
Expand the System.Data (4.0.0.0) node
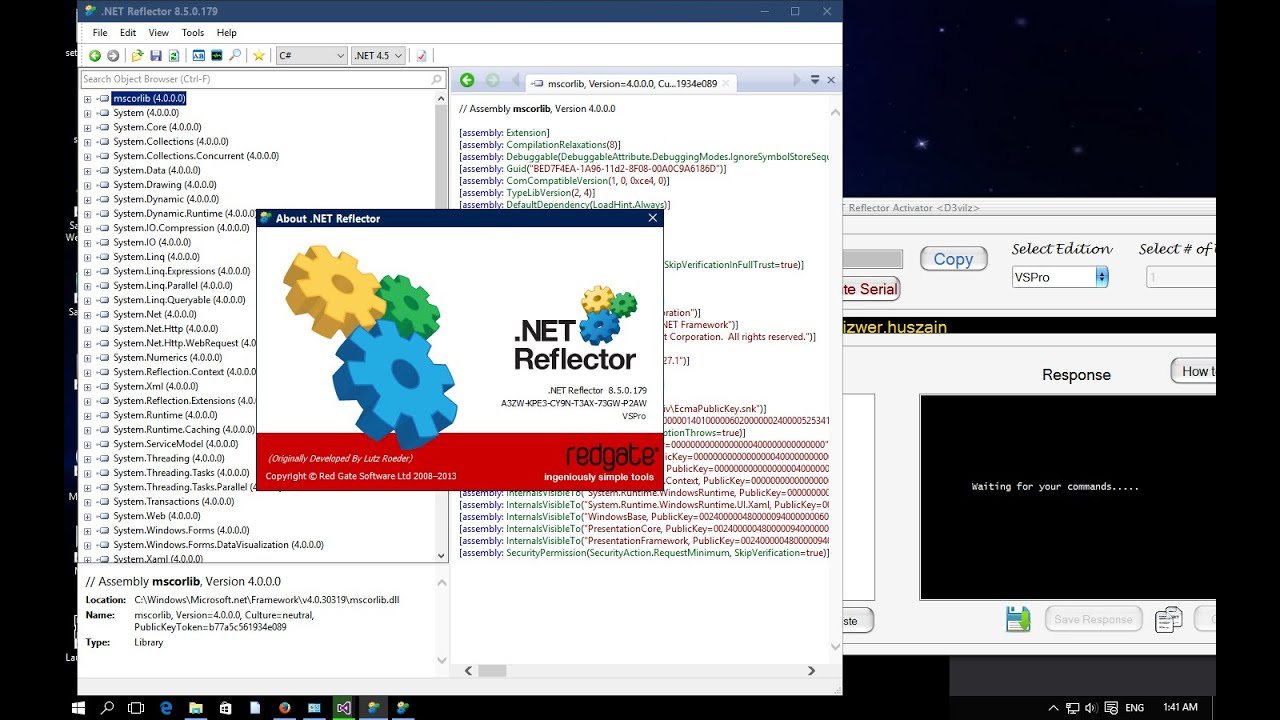pyautogui.click(x=88, y=171)
